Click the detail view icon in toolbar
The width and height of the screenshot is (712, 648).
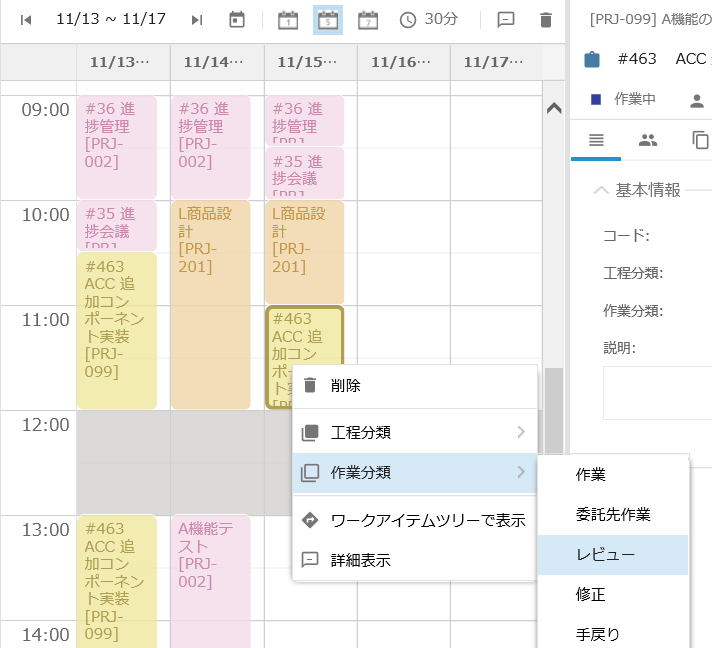pos(506,20)
